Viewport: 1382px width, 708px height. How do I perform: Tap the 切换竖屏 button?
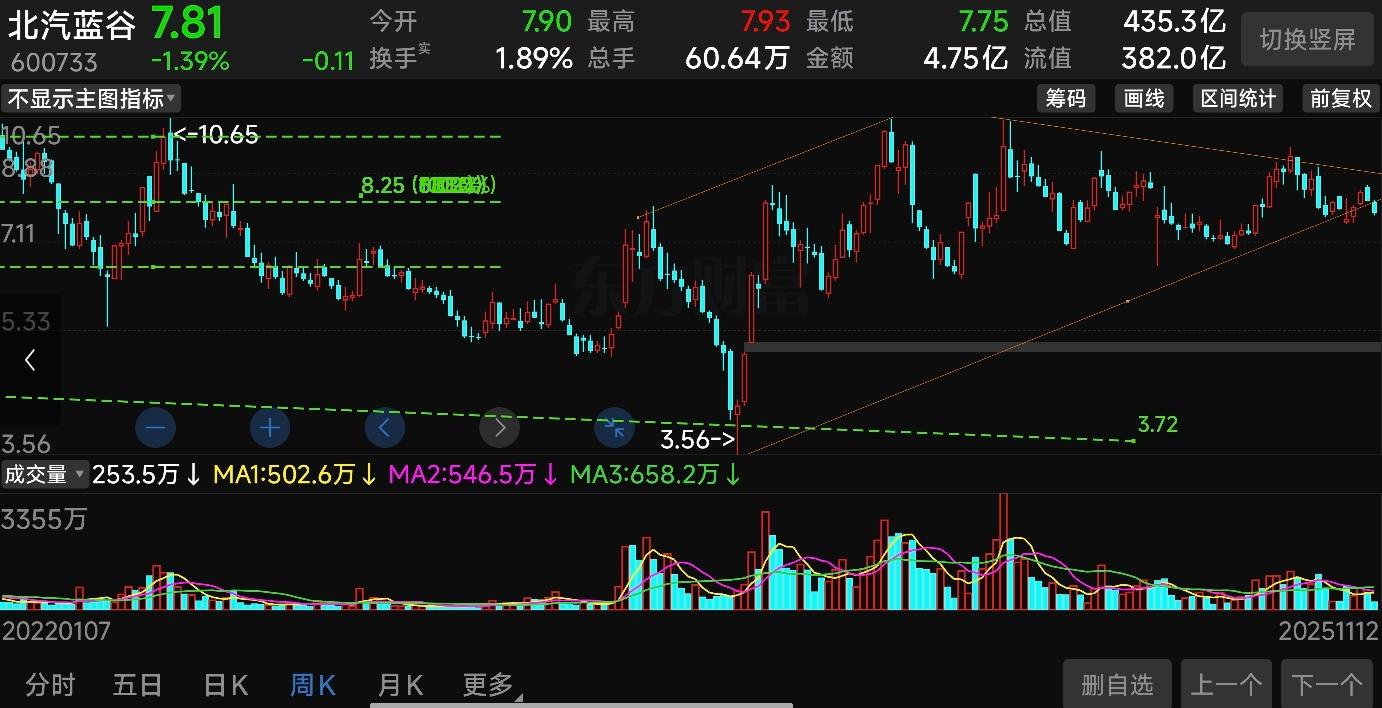pos(1307,39)
